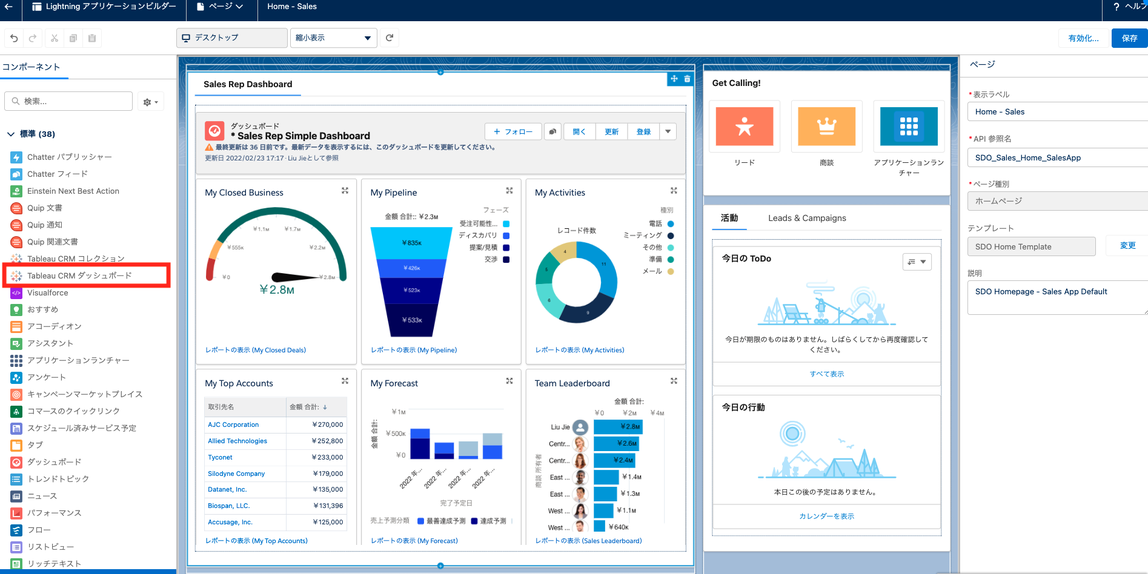Click the 最善達成予測 legend swatch
1148x574 pixels.
[x=421, y=521]
